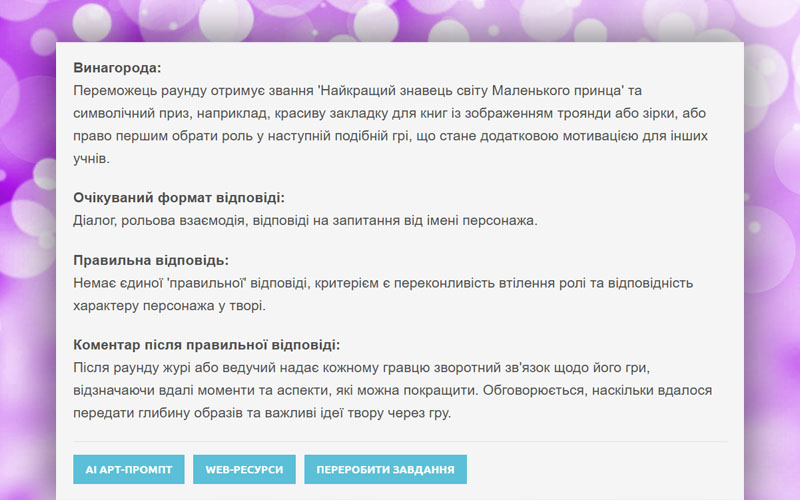Viewport: 800px width, 500px height.
Task: Click the 'Правильна відповідь:' heading
Action: pos(151,260)
